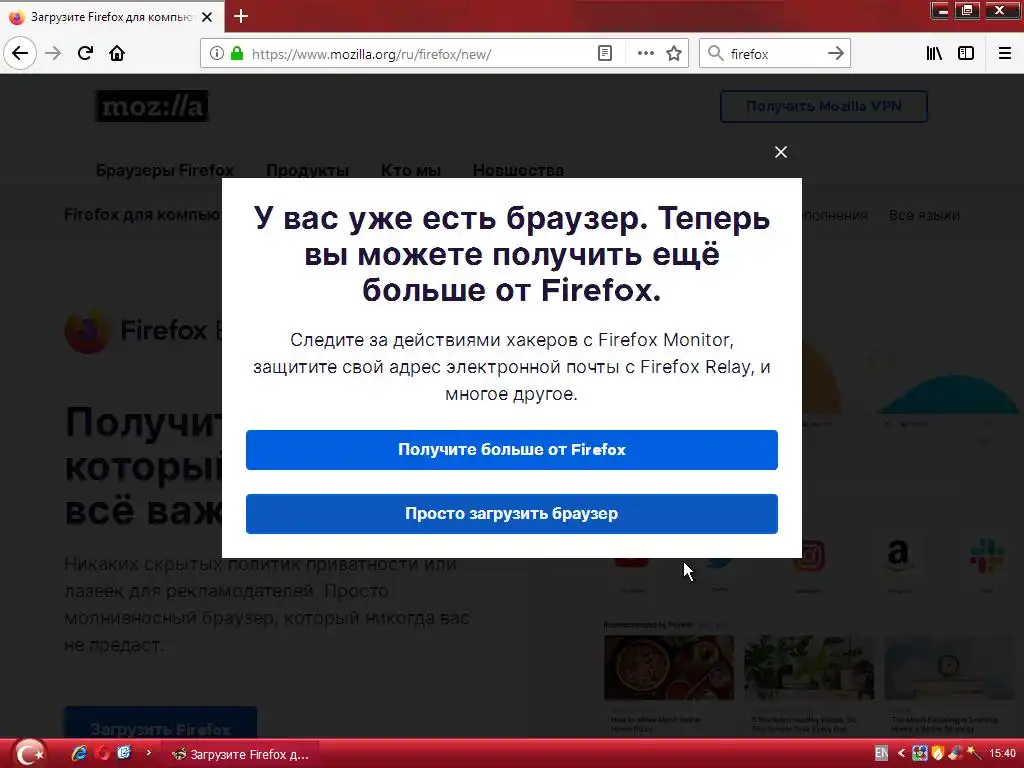
Task: Open a new tab with plus button
Action: pyautogui.click(x=241, y=16)
